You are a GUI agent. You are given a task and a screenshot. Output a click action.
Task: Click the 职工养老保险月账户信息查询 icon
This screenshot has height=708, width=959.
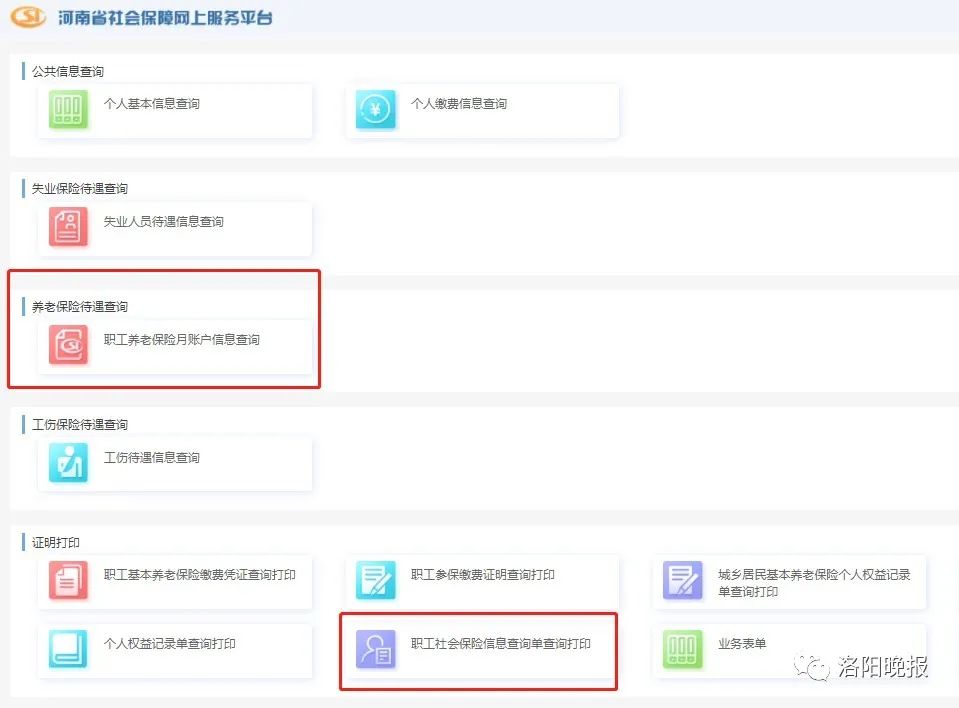coord(68,345)
